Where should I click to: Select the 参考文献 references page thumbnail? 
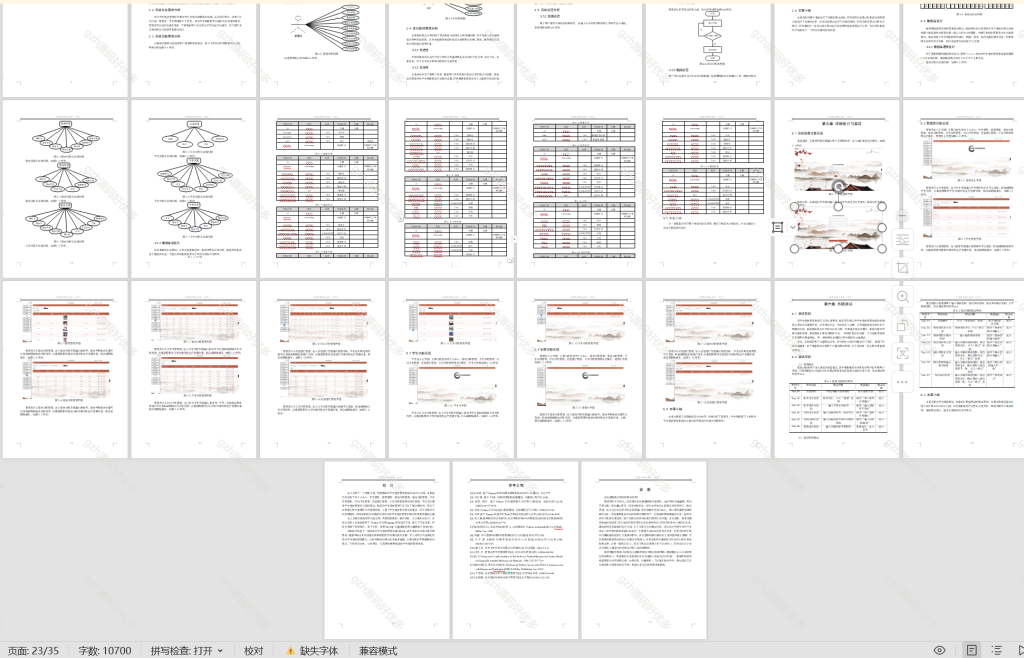[x=514, y=549]
